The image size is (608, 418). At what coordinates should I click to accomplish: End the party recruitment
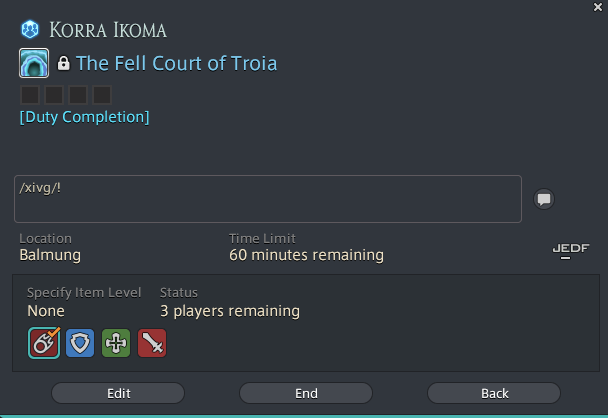click(x=306, y=393)
